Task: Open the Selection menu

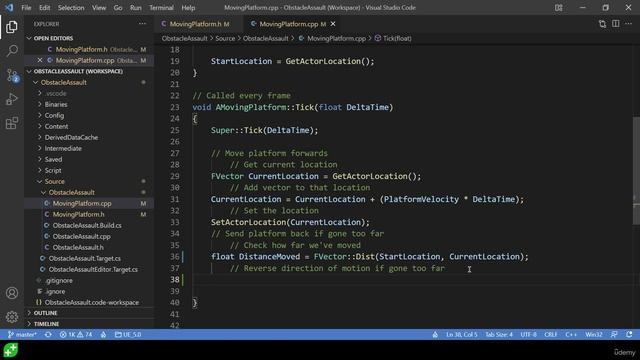Action: click(x=71, y=8)
